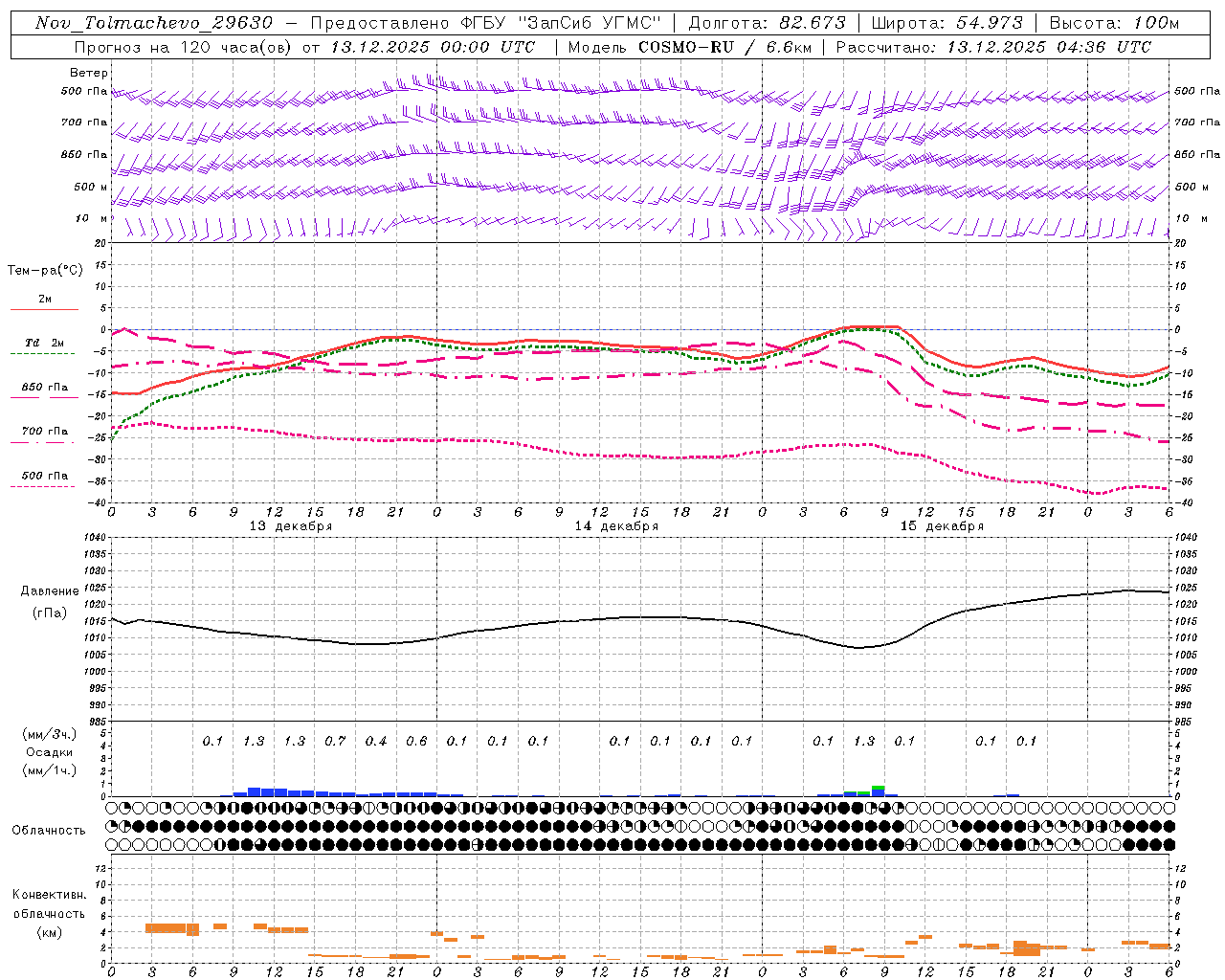Image resolution: width=1225 pixels, height=980 pixels.
Task: Click the 850 гПа temperature legend entry
Action: (45, 388)
